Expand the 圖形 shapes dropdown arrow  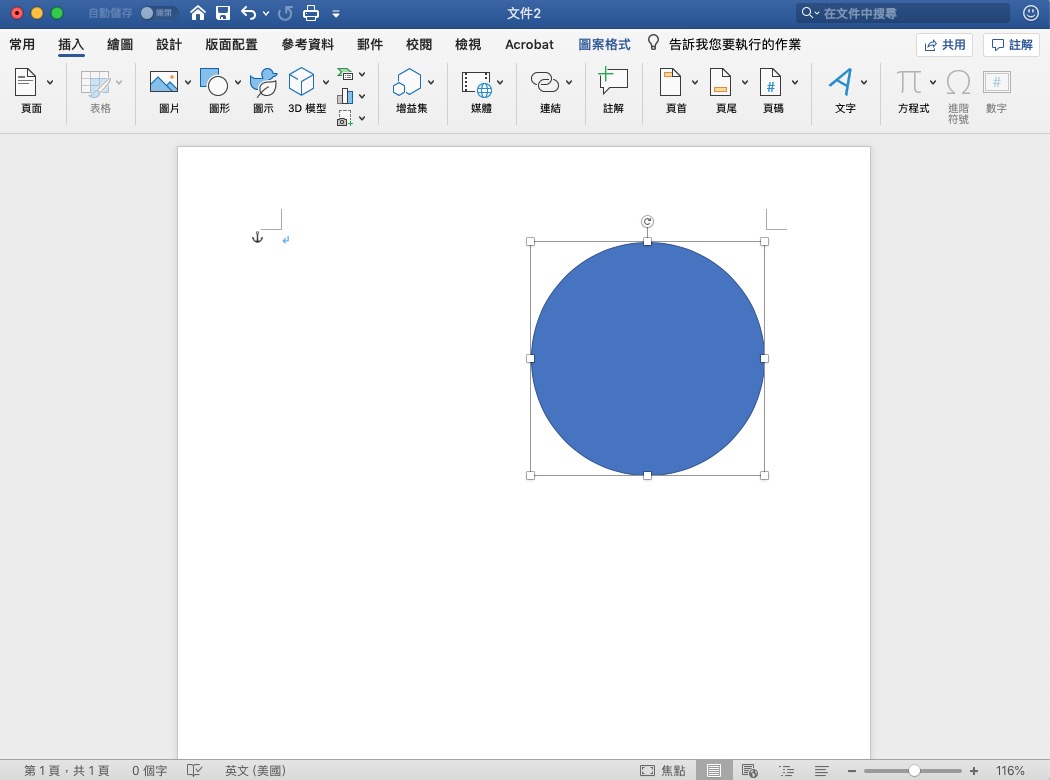click(x=237, y=83)
